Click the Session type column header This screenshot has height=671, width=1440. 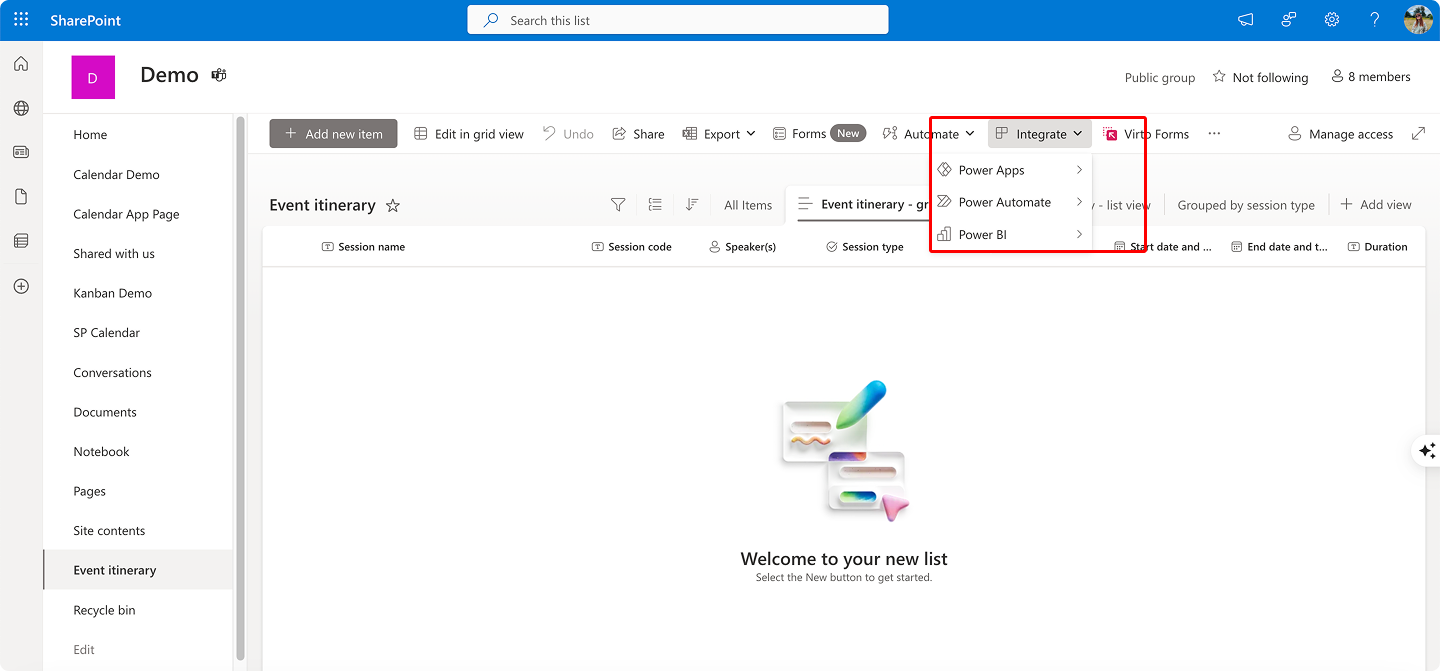865,247
